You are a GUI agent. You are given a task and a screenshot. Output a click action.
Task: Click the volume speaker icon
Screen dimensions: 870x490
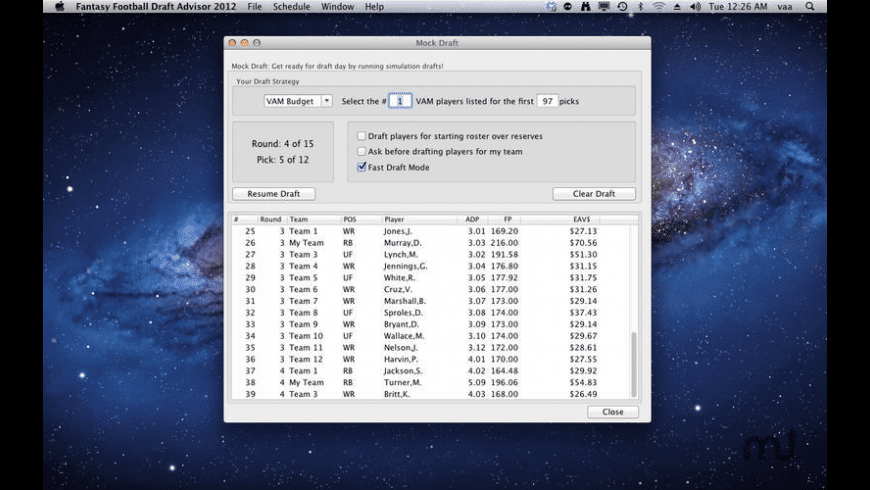[x=693, y=6]
